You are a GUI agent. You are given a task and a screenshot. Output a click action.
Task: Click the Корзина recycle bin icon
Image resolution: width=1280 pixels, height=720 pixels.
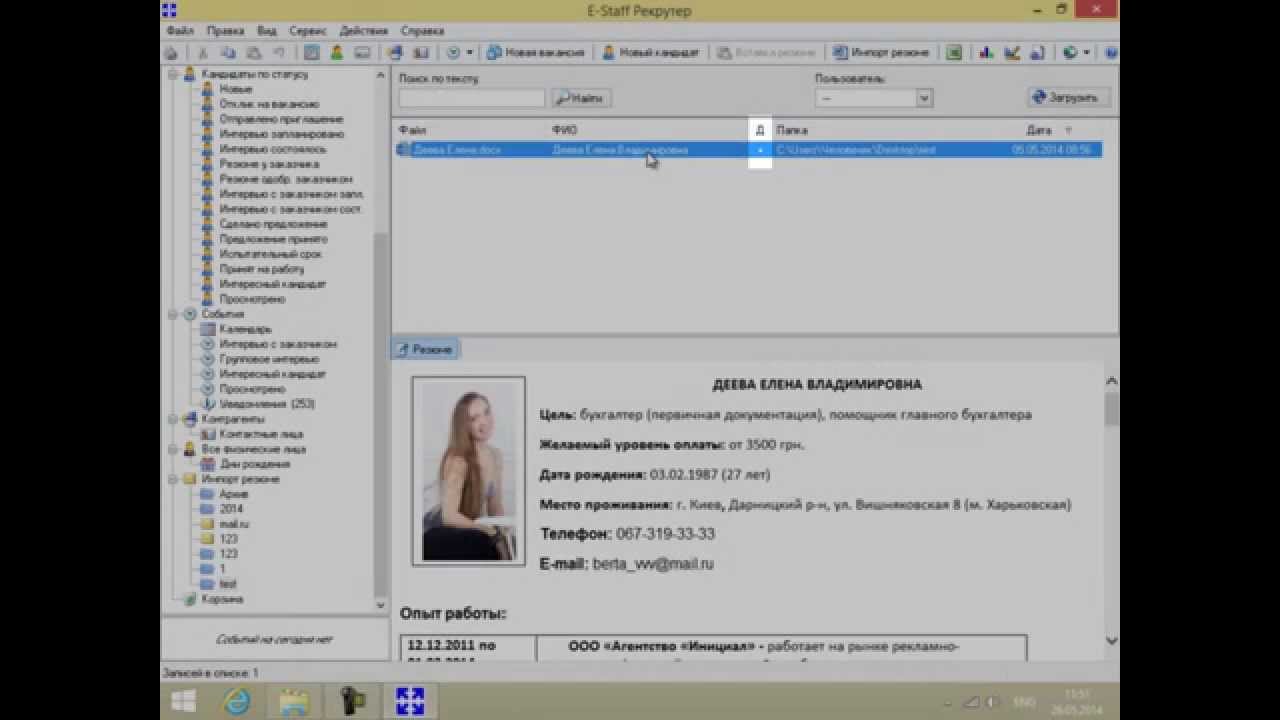tap(190, 599)
